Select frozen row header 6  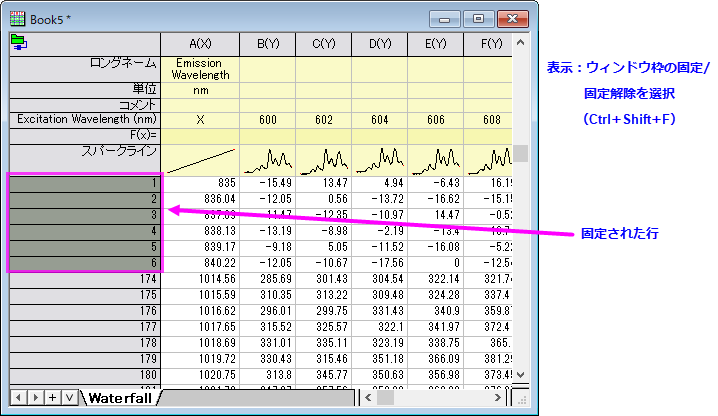click(x=85, y=263)
